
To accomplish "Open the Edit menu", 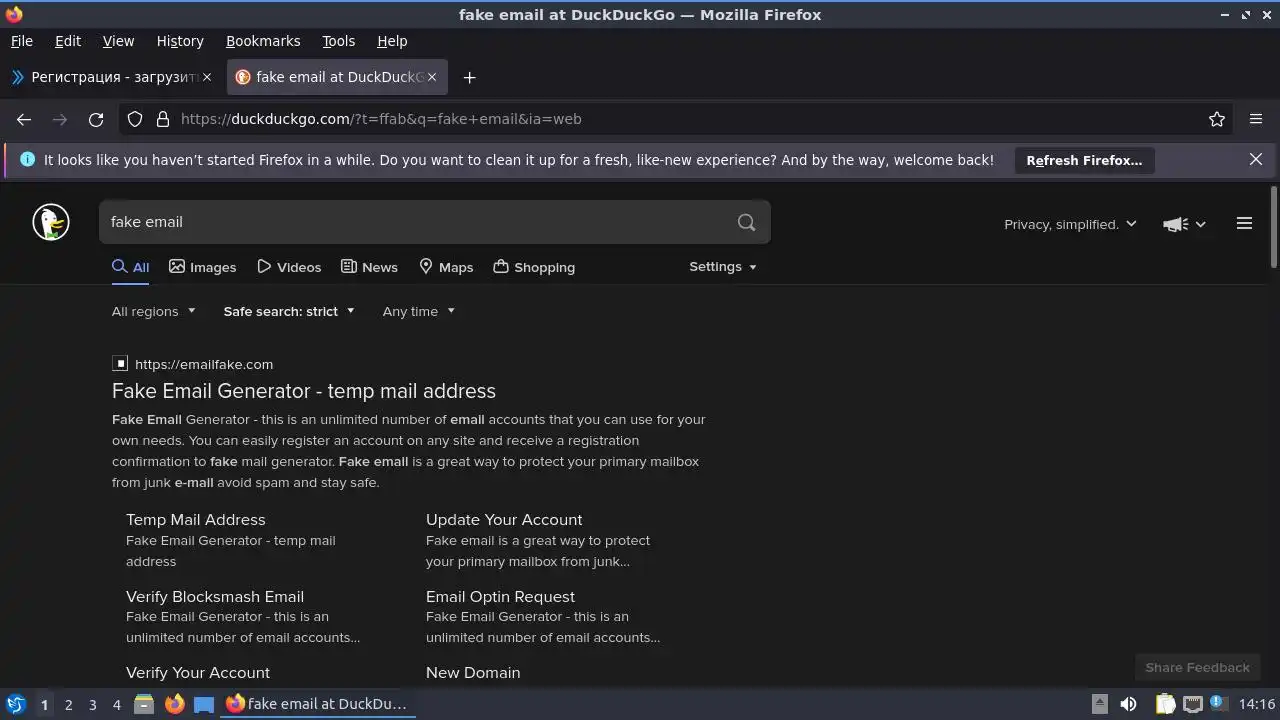I will click(x=68, y=41).
